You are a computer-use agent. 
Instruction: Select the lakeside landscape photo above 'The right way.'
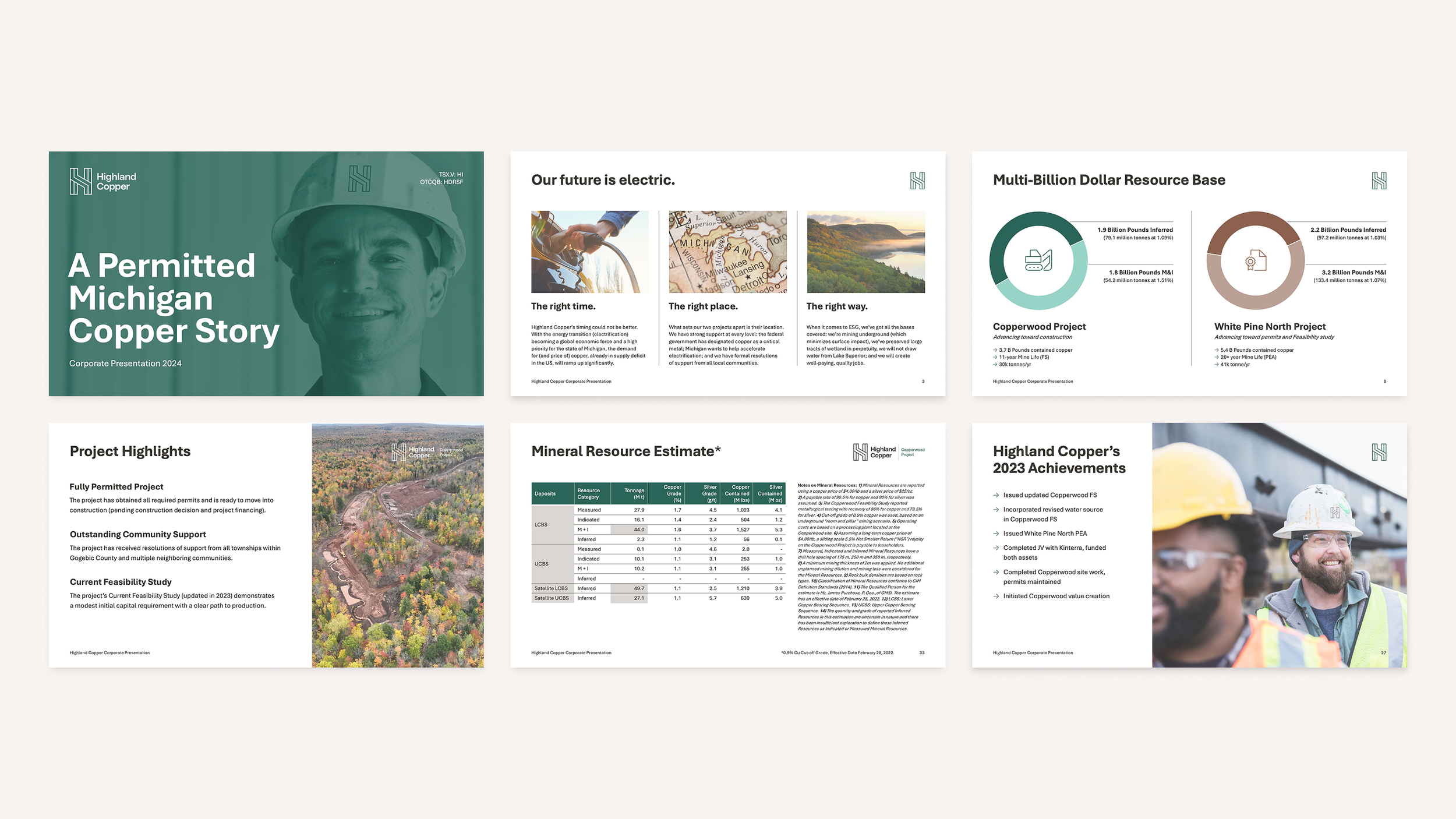click(865, 252)
